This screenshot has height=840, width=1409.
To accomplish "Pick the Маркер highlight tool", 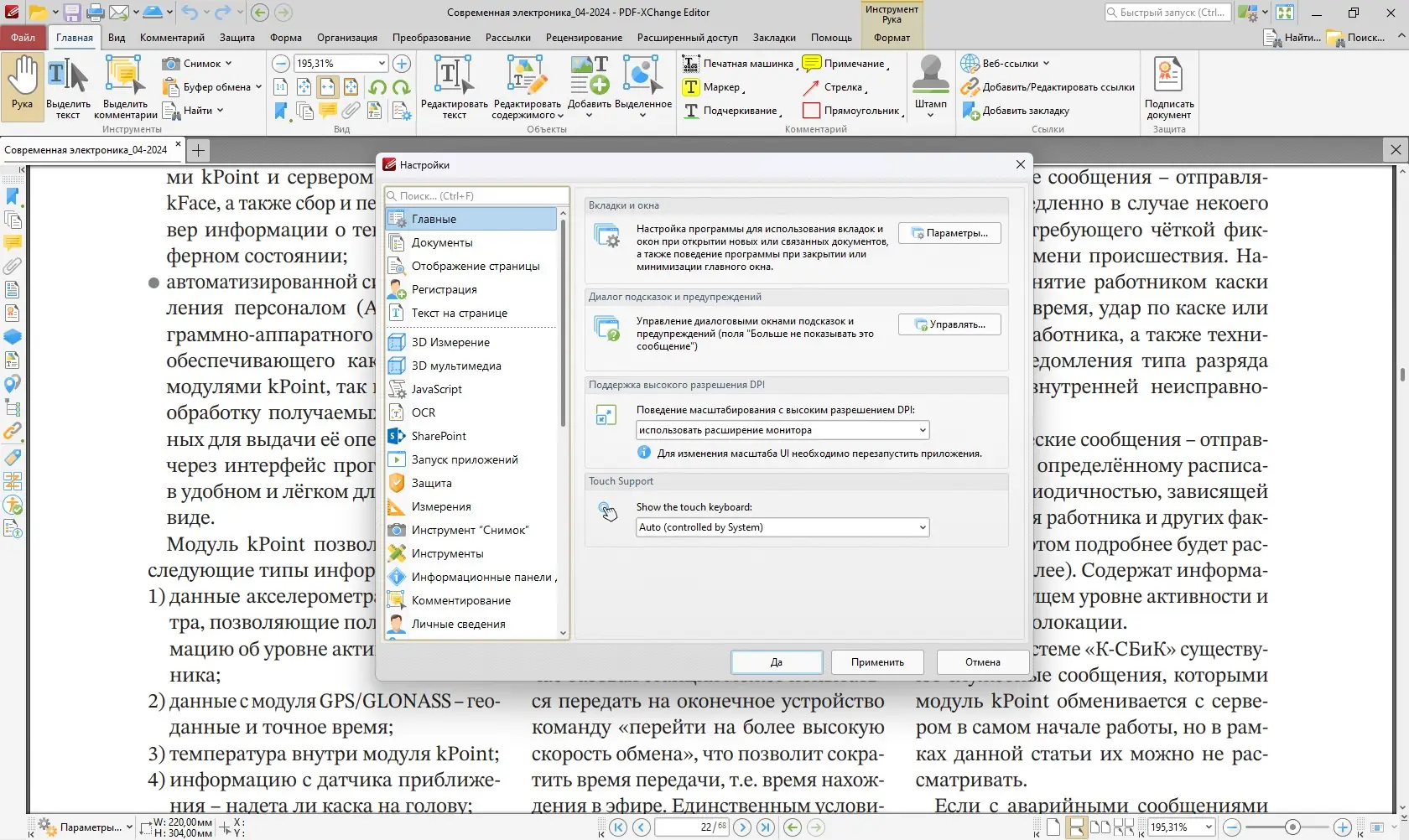I will [714, 87].
